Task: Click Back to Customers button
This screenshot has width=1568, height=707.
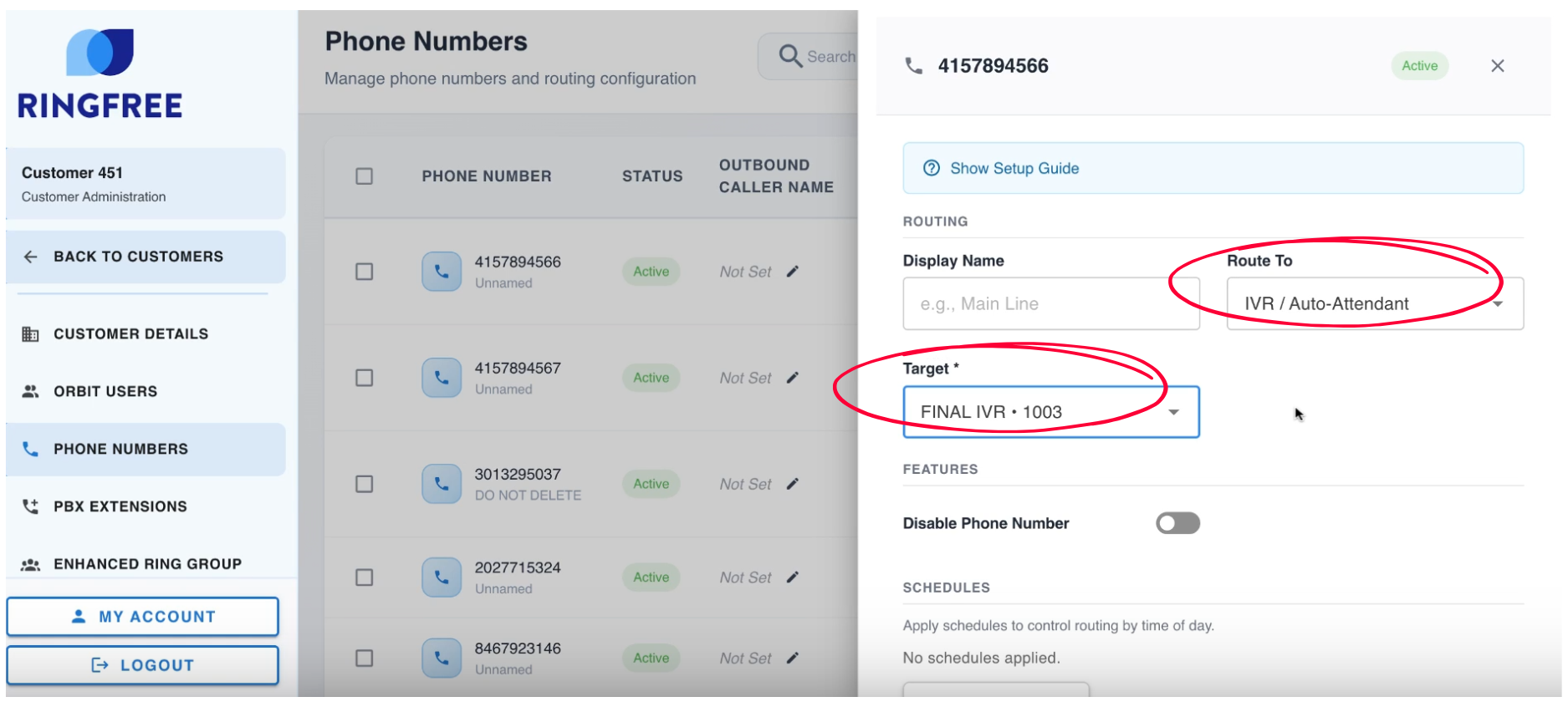Action: point(138,257)
